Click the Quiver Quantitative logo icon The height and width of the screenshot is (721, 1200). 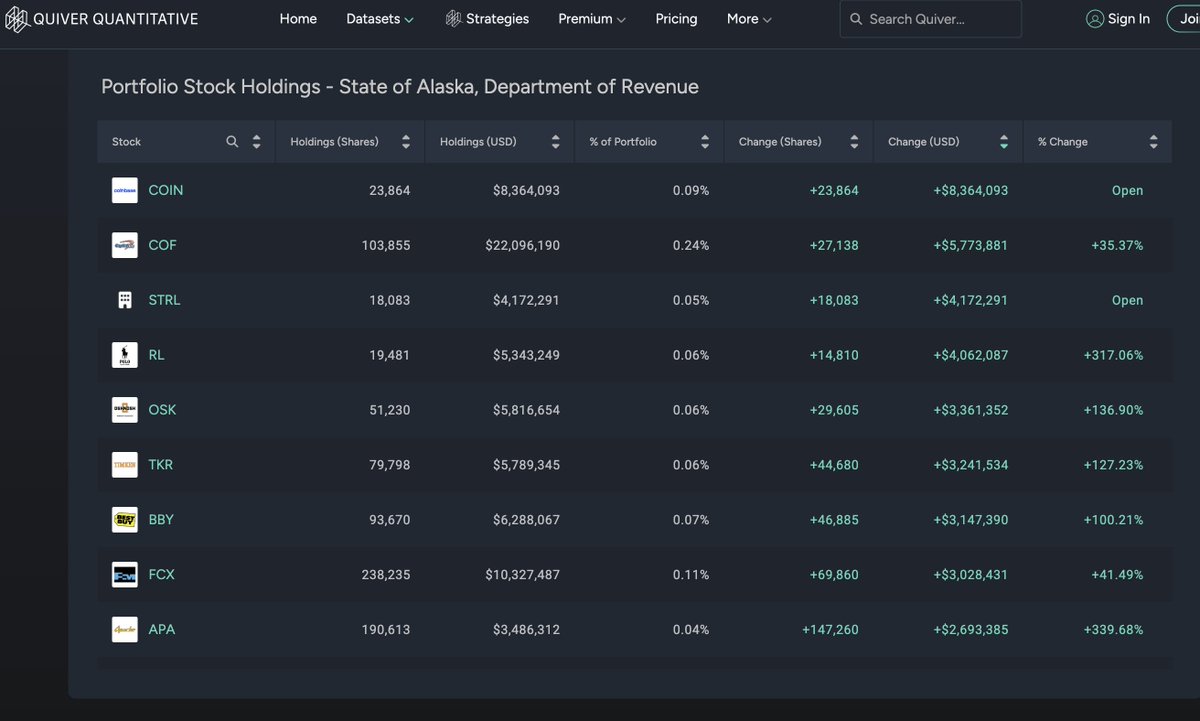point(20,19)
